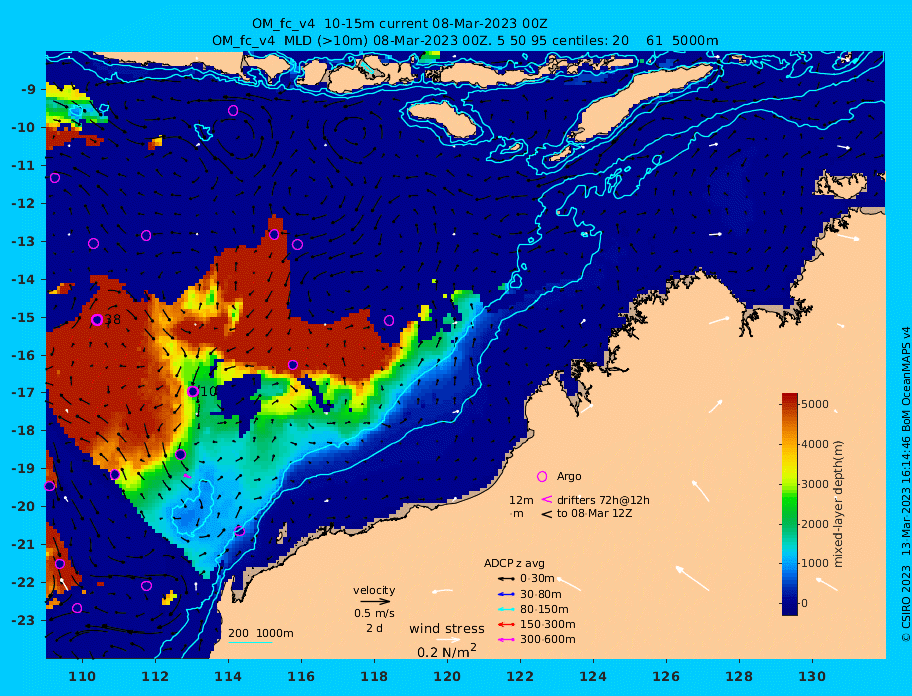Click the 'drifters 72h@12h' legend text
The height and width of the screenshot is (696, 912).
[603, 500]
